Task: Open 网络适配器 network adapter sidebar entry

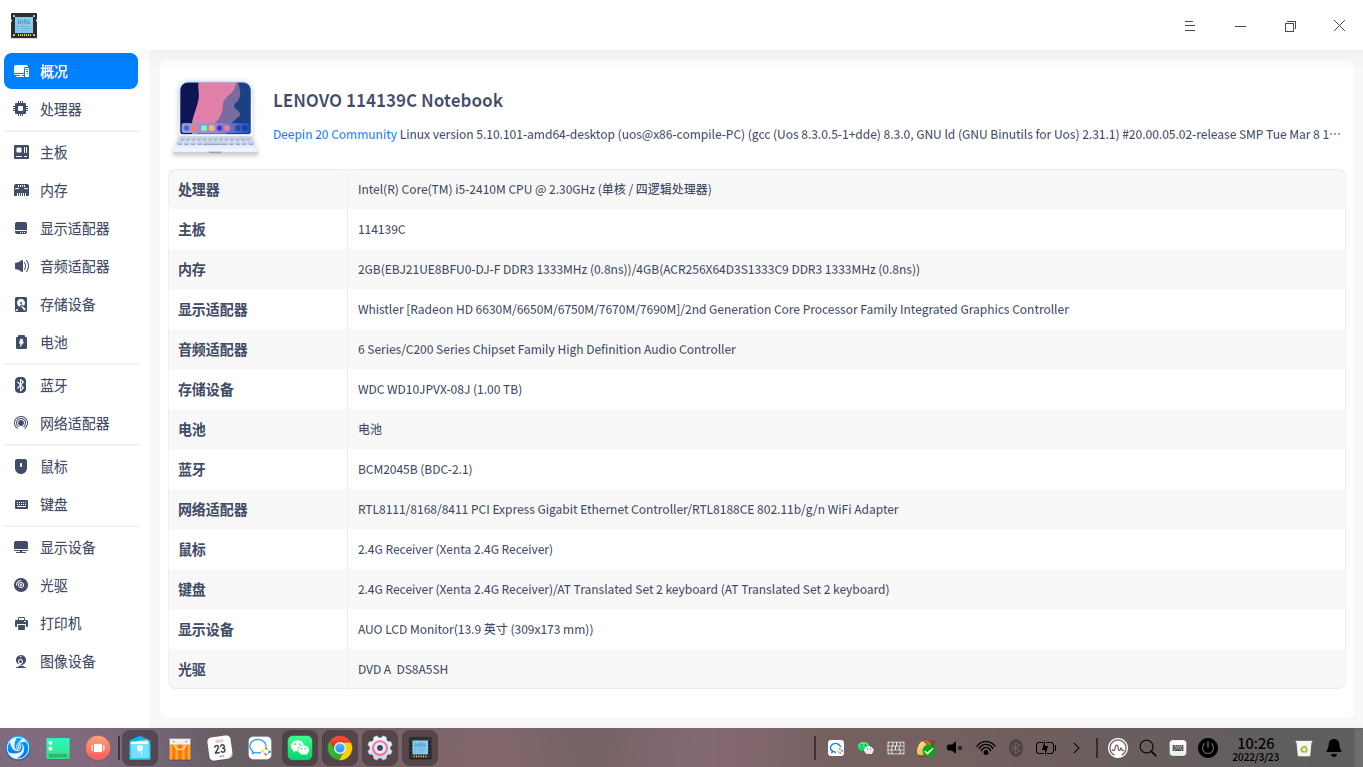Action: 71,423
